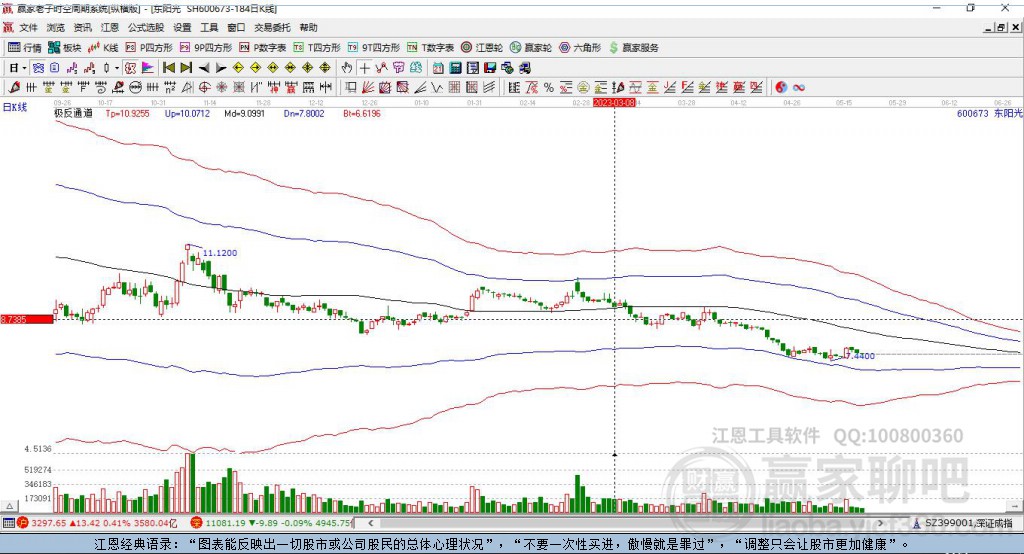Viewport: 1024px width, 554px height.
Task: Click the calendar date icon
Action: (x=438, y=68)
